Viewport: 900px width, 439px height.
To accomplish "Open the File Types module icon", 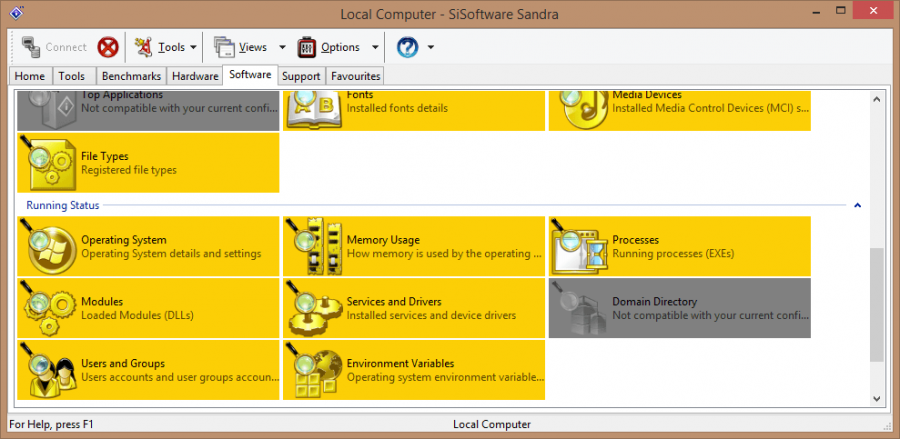I will pos(47,163).
